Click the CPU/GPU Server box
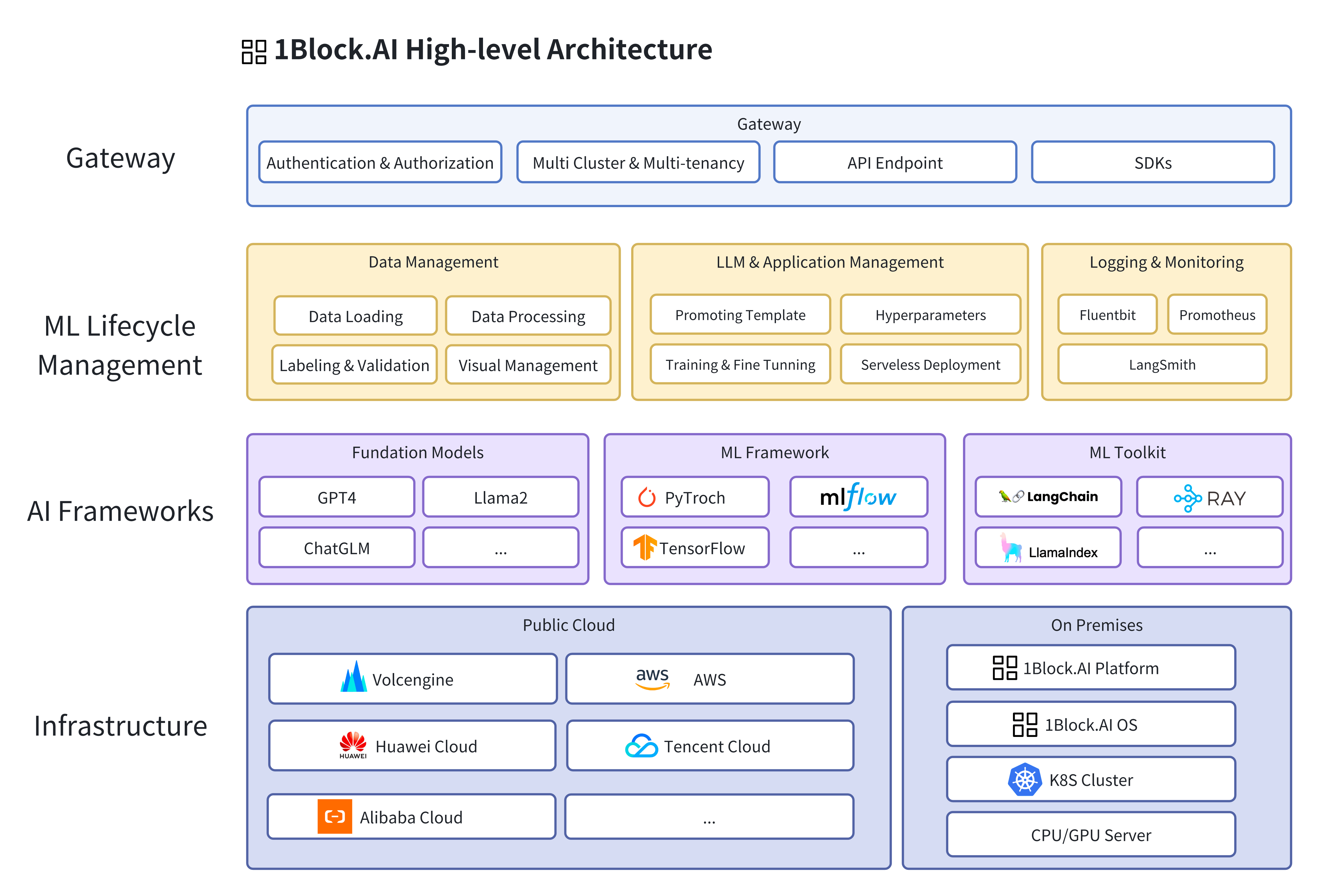Screen dimensions: 1318x896 [1091, 834]
